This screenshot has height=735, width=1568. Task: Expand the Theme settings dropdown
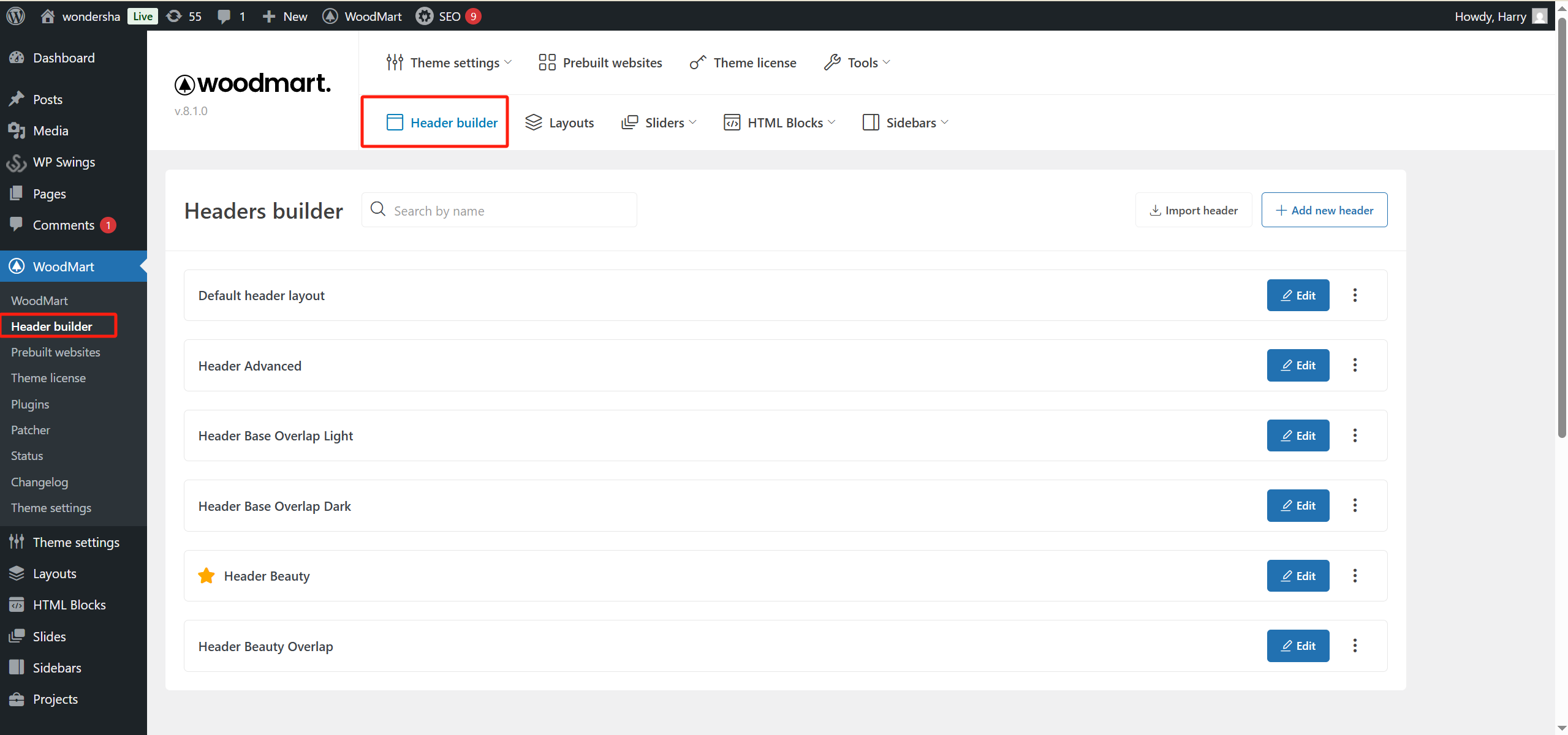(x=449, y=62)
